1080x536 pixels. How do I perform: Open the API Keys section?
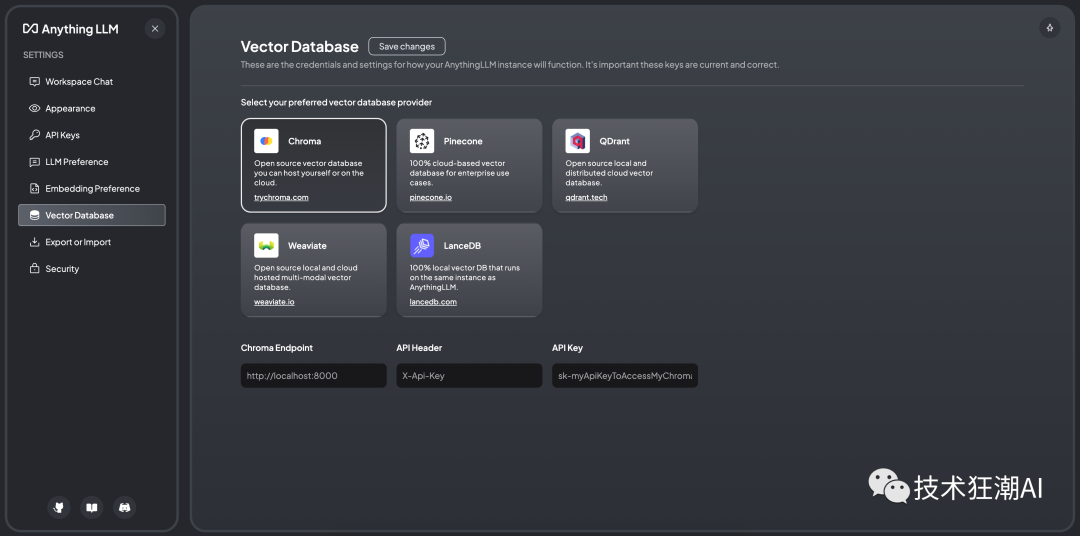pos(62,135)
